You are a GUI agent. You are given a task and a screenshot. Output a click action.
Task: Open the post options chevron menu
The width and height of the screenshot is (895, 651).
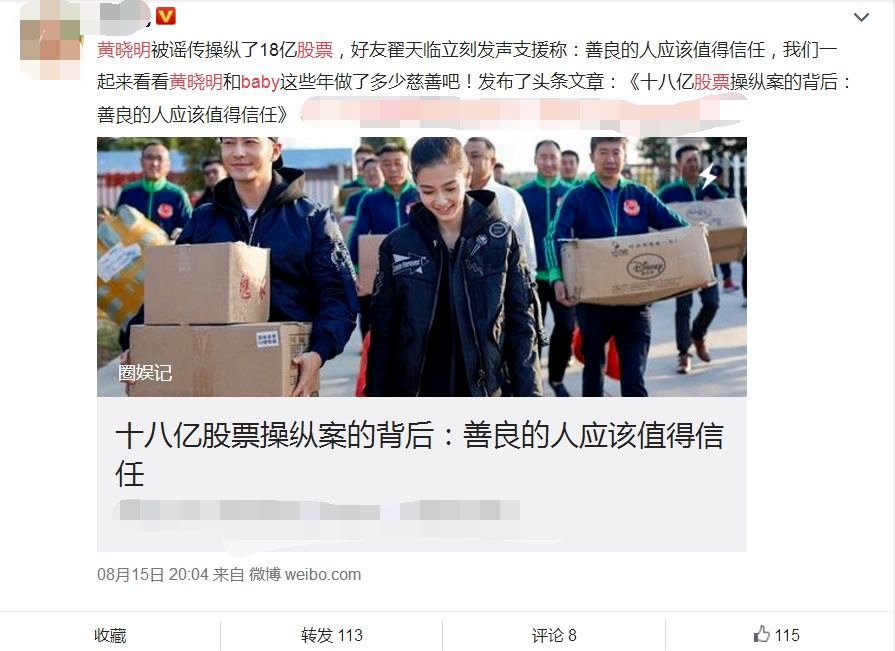point(861,17)
